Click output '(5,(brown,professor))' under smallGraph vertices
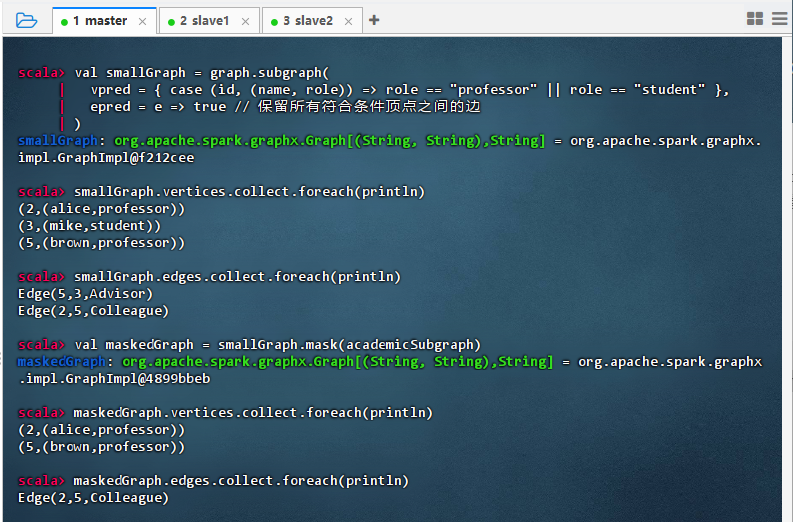Image resolution: width=793 pixels, height=522 pixels. click(102, 243)
